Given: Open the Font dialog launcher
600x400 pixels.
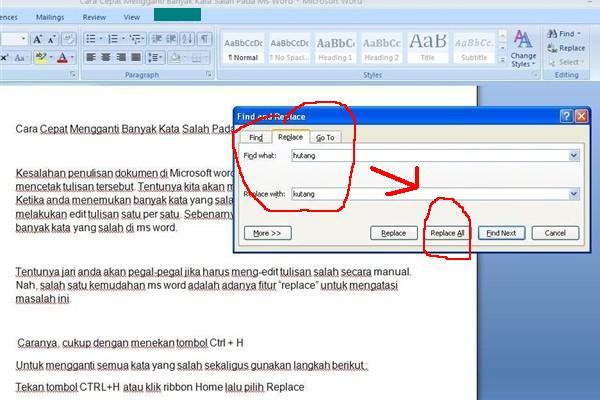Looking at the screenshot, I should point(73,75).
